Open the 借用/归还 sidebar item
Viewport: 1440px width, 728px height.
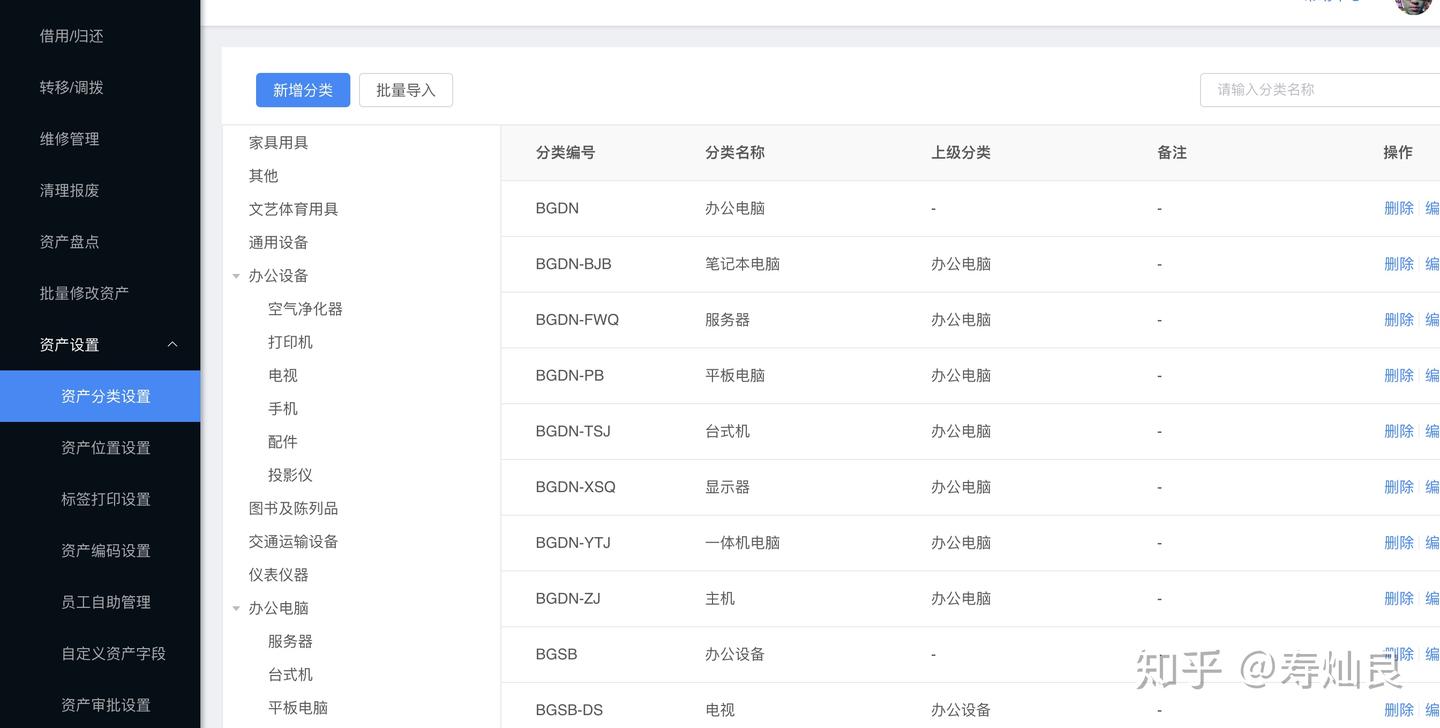click(71, 36)
